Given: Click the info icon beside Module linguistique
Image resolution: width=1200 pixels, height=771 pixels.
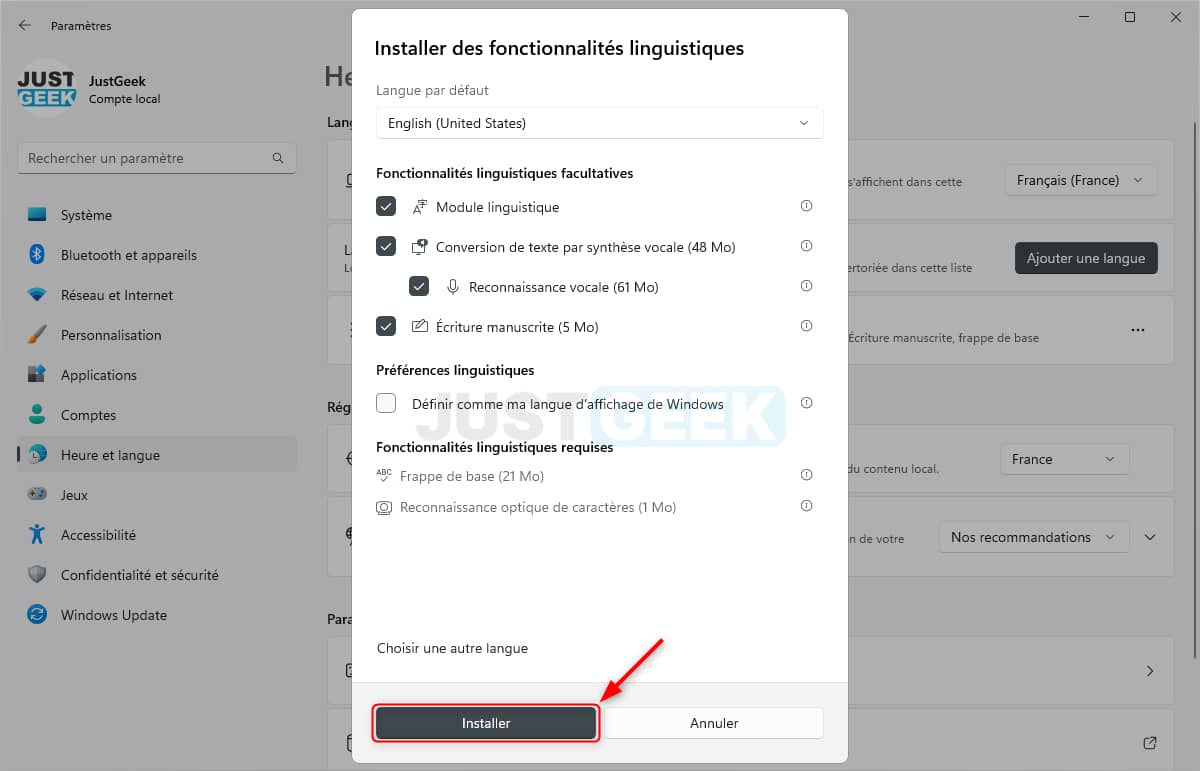Looking at the screenshot, I should pyautogui.click(x=806, y=206).
